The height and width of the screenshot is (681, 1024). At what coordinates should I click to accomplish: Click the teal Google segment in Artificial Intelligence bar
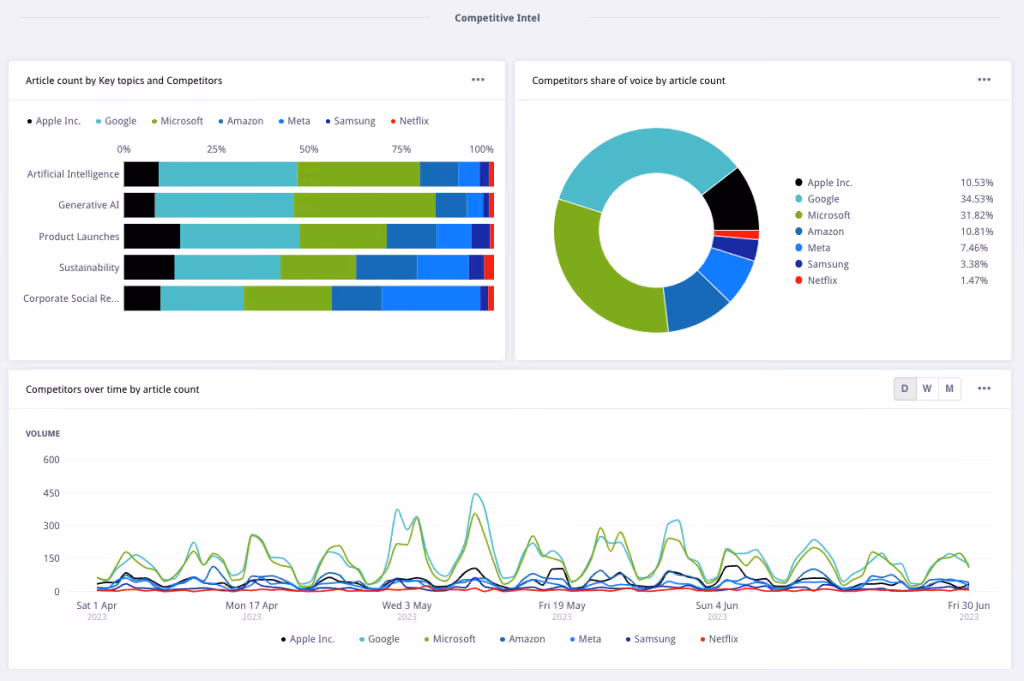pyautogui.click(x=228, y=174)
